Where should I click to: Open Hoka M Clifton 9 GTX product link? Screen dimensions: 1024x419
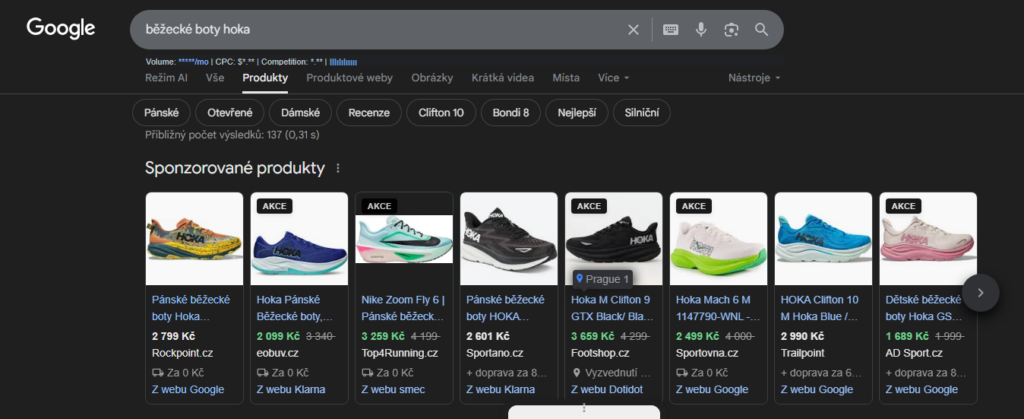click(x=610, y=306)
